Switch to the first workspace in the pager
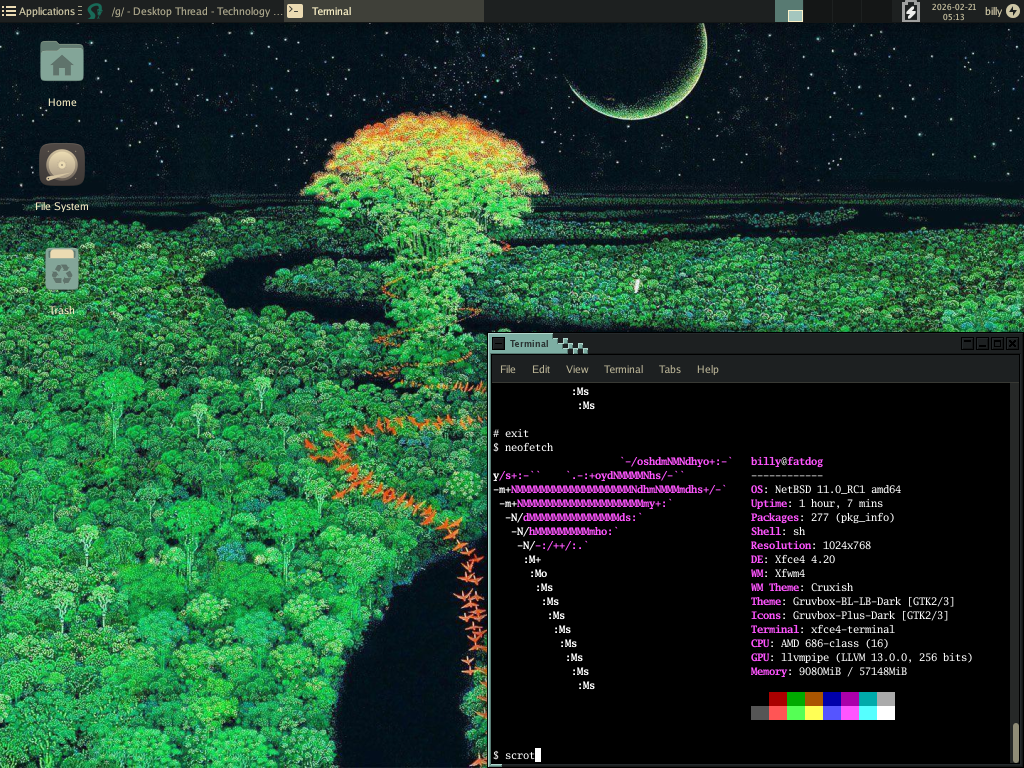 [x=789, y=11]
